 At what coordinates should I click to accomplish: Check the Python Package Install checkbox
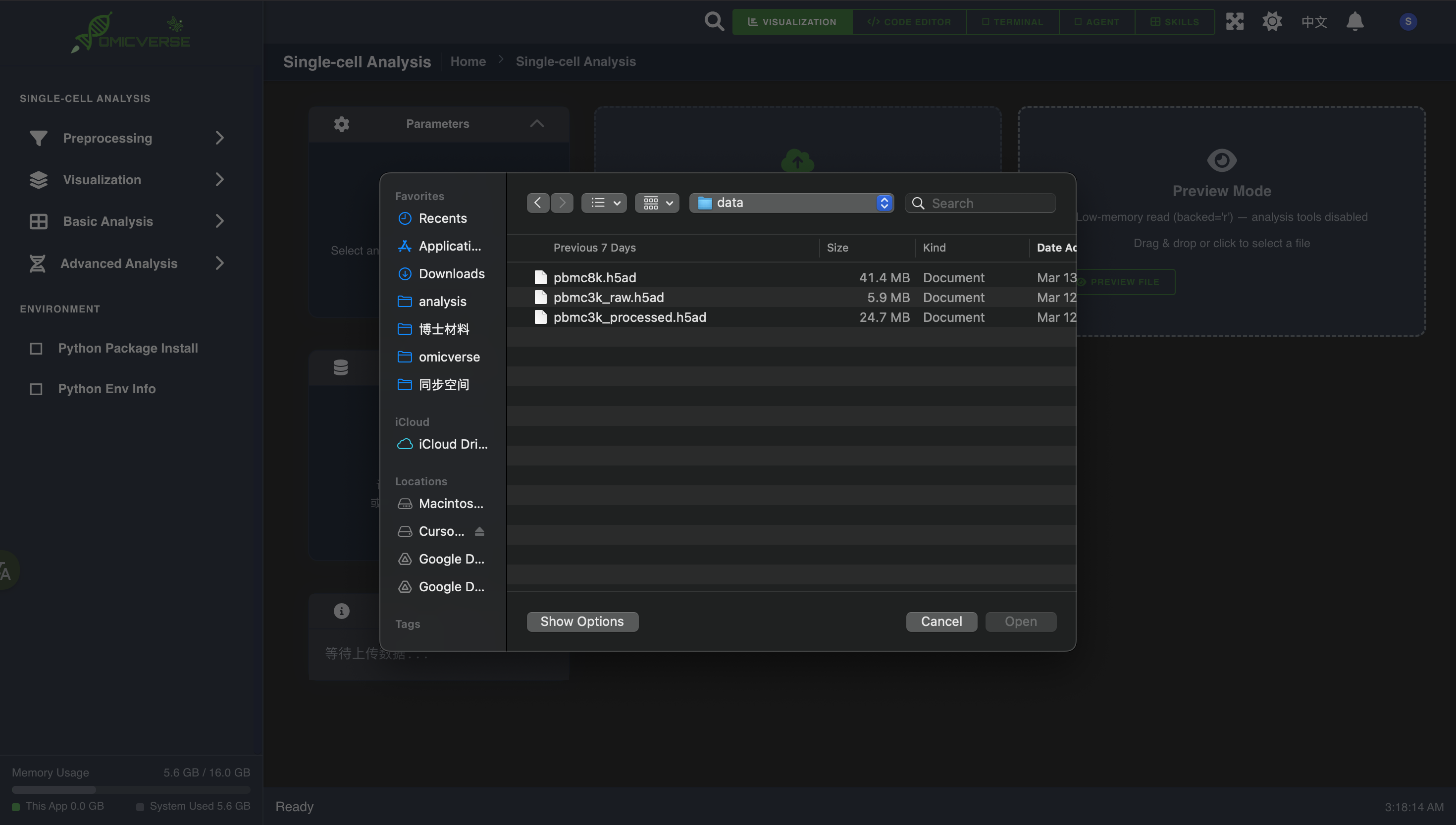point(36,348)
